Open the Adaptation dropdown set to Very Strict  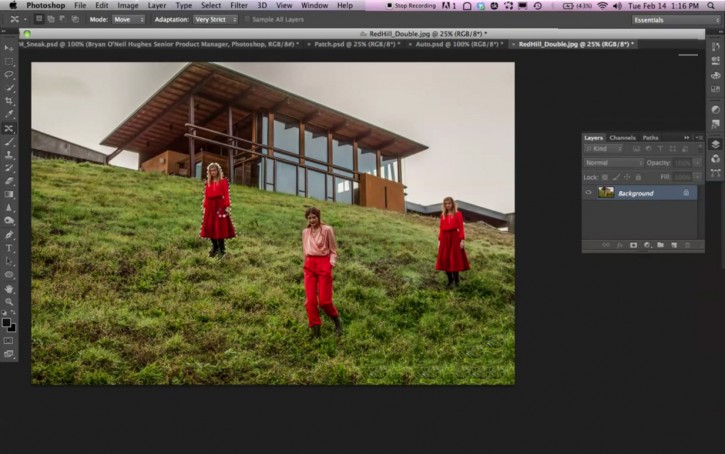[215, 19]
